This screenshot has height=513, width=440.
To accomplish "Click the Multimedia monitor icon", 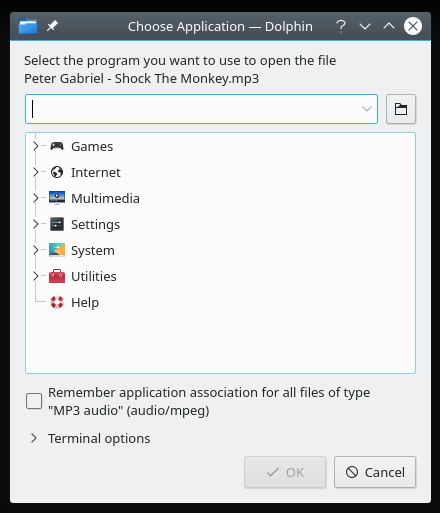I will (57, 198).
